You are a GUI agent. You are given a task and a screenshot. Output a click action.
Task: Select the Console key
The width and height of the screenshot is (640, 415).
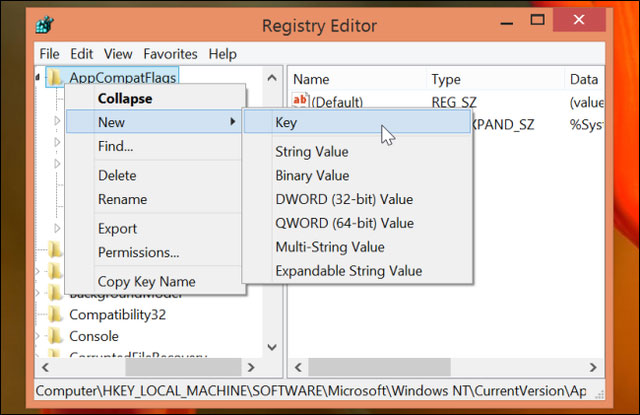pyautogui.click(x=94, y=336)
